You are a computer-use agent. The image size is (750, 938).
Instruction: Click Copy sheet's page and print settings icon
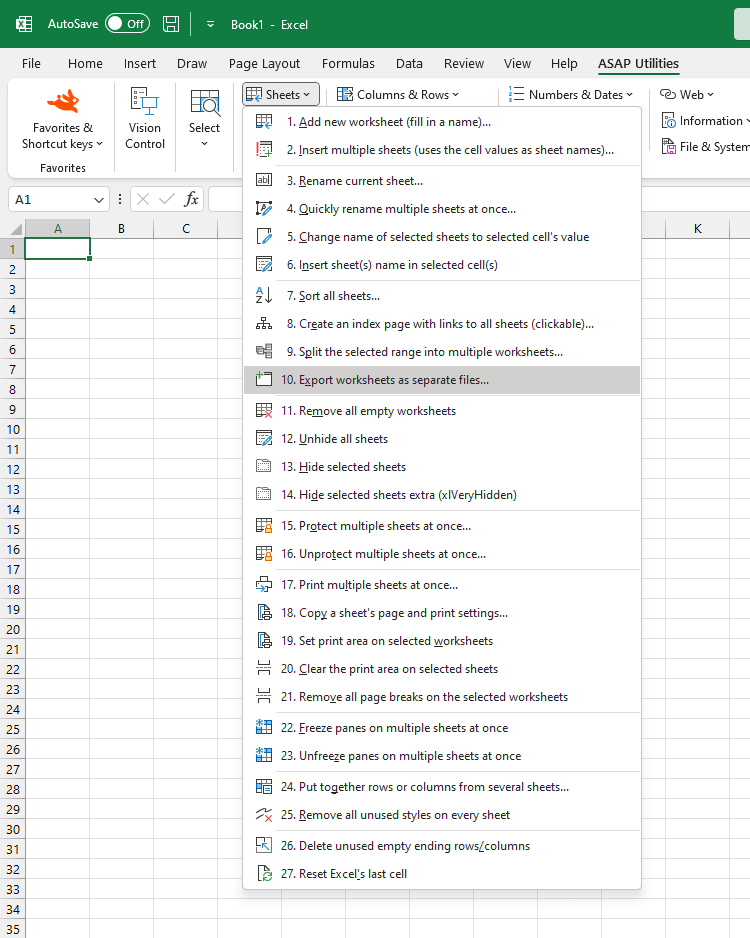click(264, 613)
